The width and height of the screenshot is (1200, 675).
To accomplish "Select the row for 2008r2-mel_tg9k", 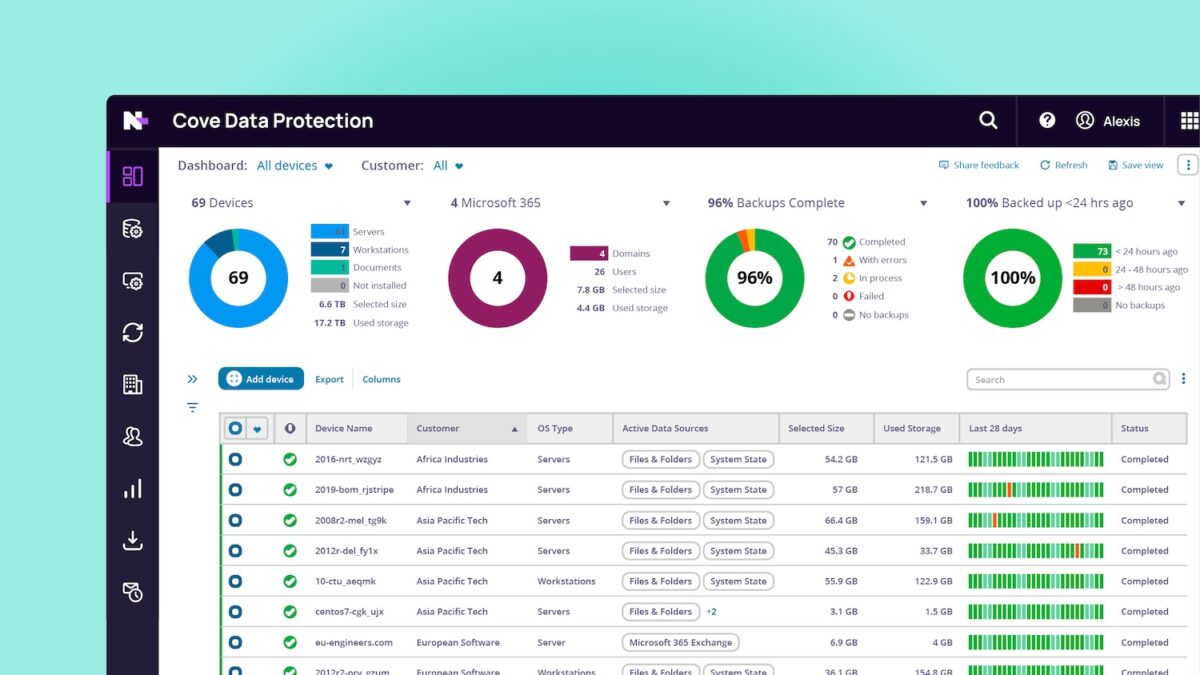I will pyautogui.click(x=235, y=520).
